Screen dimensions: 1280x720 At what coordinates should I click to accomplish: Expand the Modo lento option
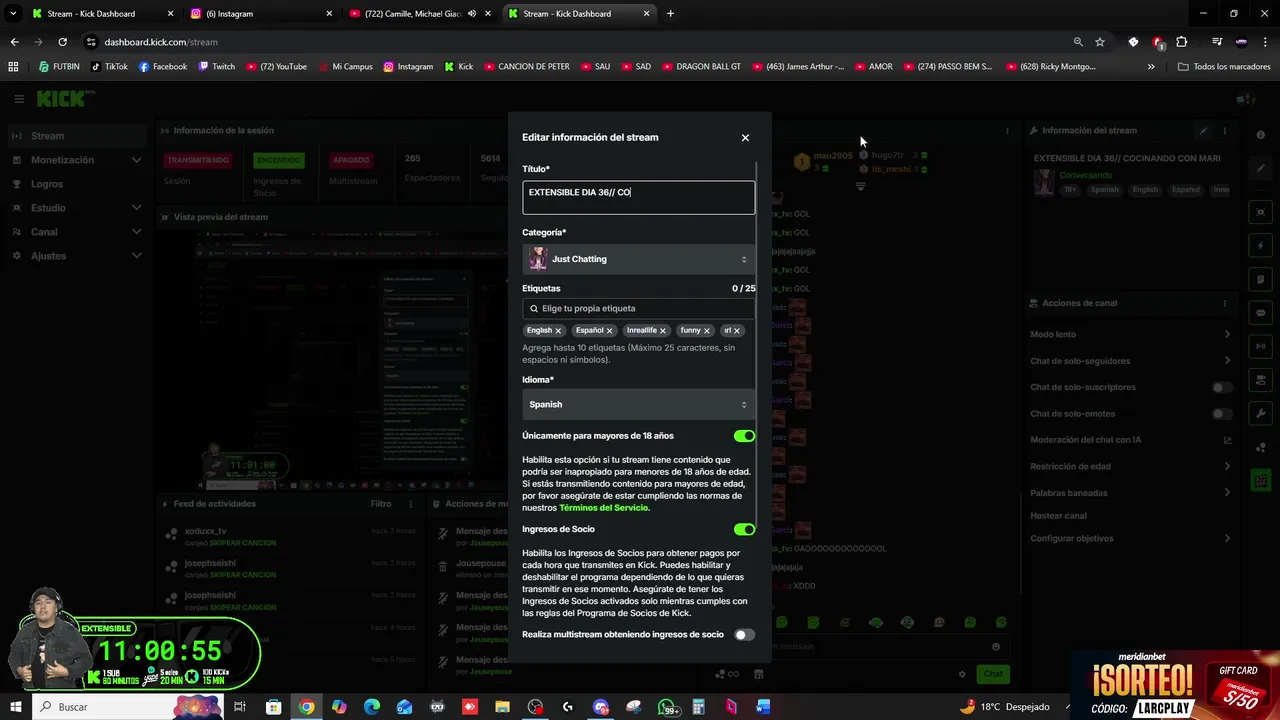pyautogui.click(x=1131, y=334)
